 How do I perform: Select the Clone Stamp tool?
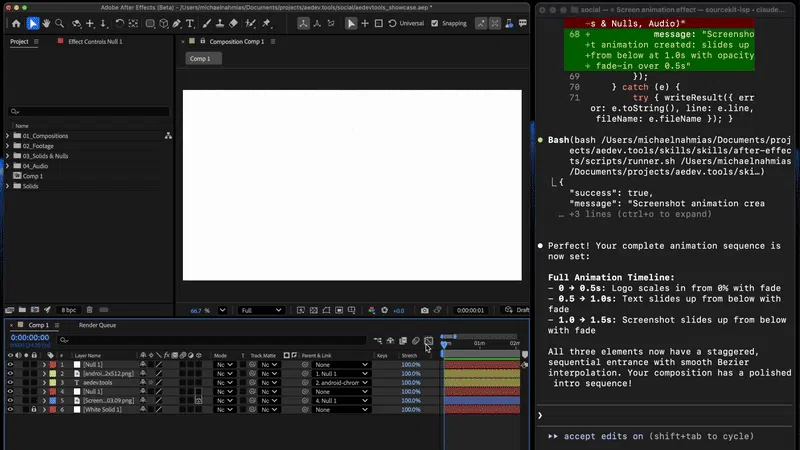pyautogui.click(x=220, y=23)
